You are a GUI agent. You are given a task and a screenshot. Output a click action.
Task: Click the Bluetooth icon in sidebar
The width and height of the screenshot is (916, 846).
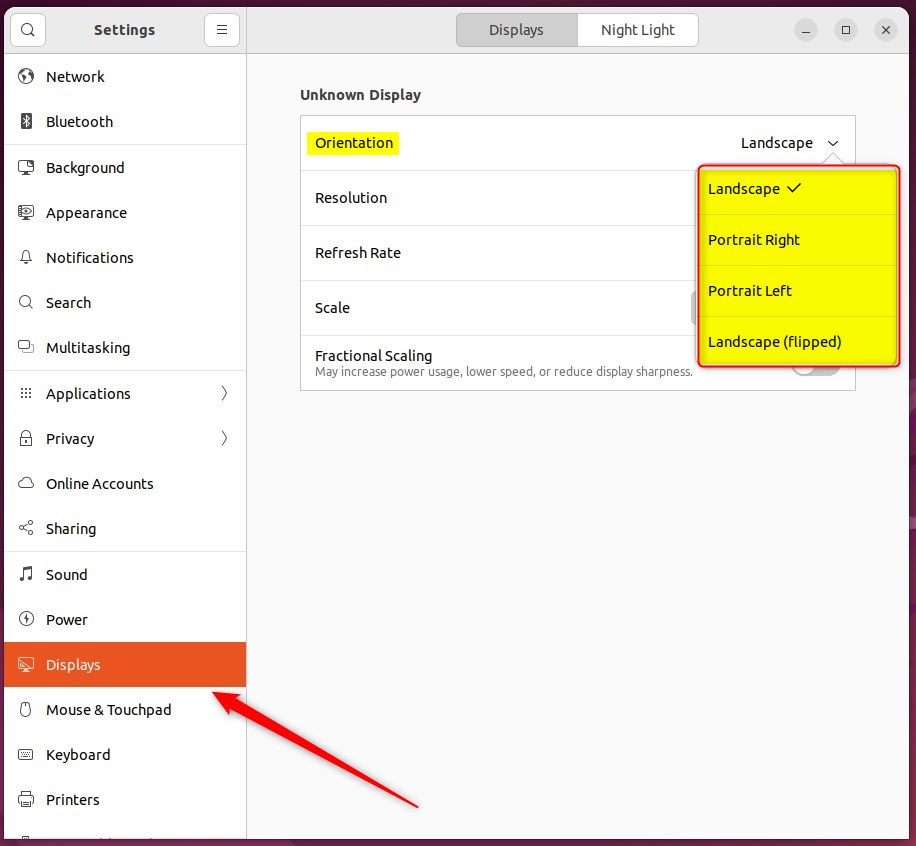pyautogui.click(x=26, y=121)
